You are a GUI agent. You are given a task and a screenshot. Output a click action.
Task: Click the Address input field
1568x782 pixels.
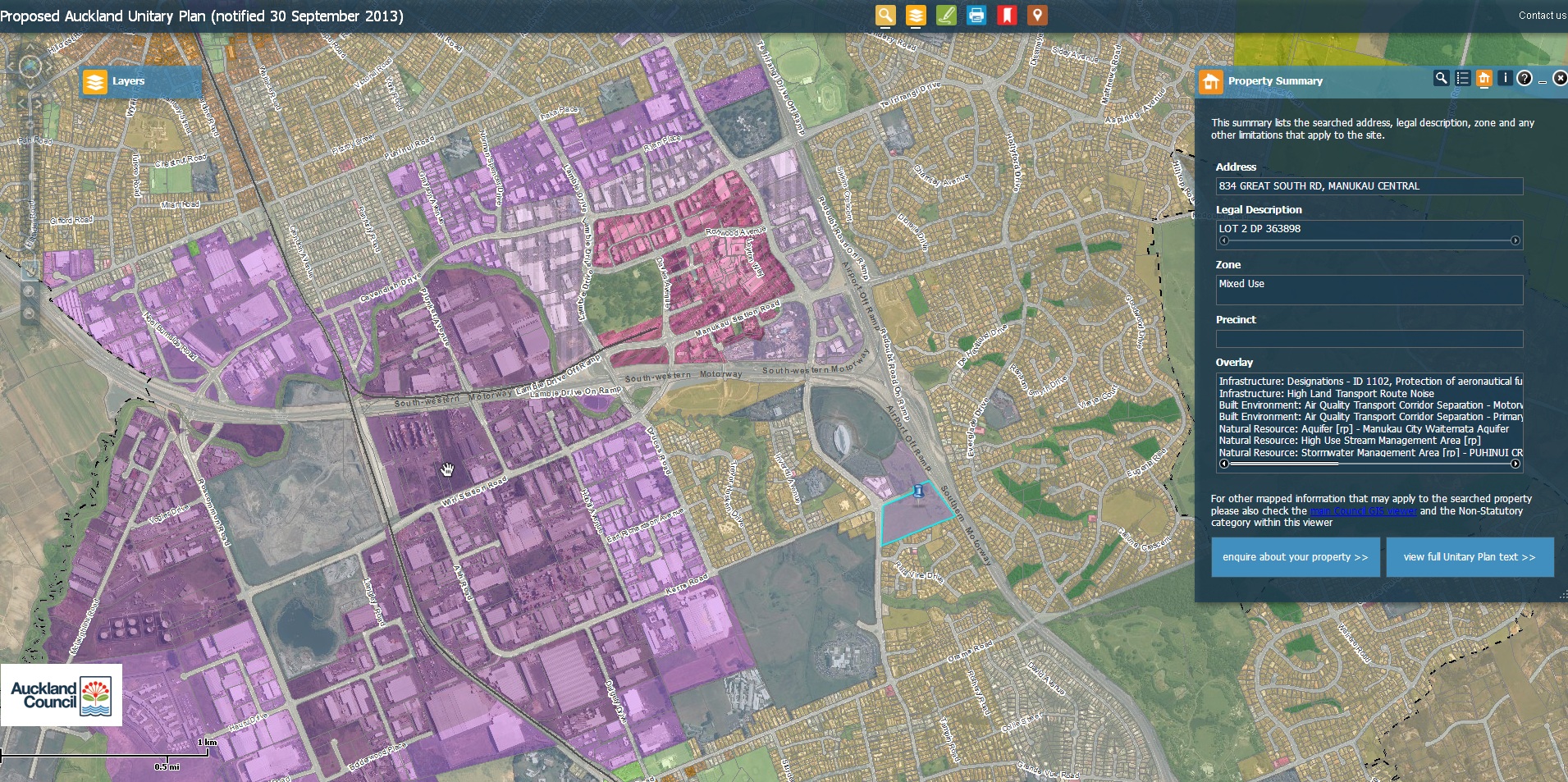click(x=1369, y=186)
